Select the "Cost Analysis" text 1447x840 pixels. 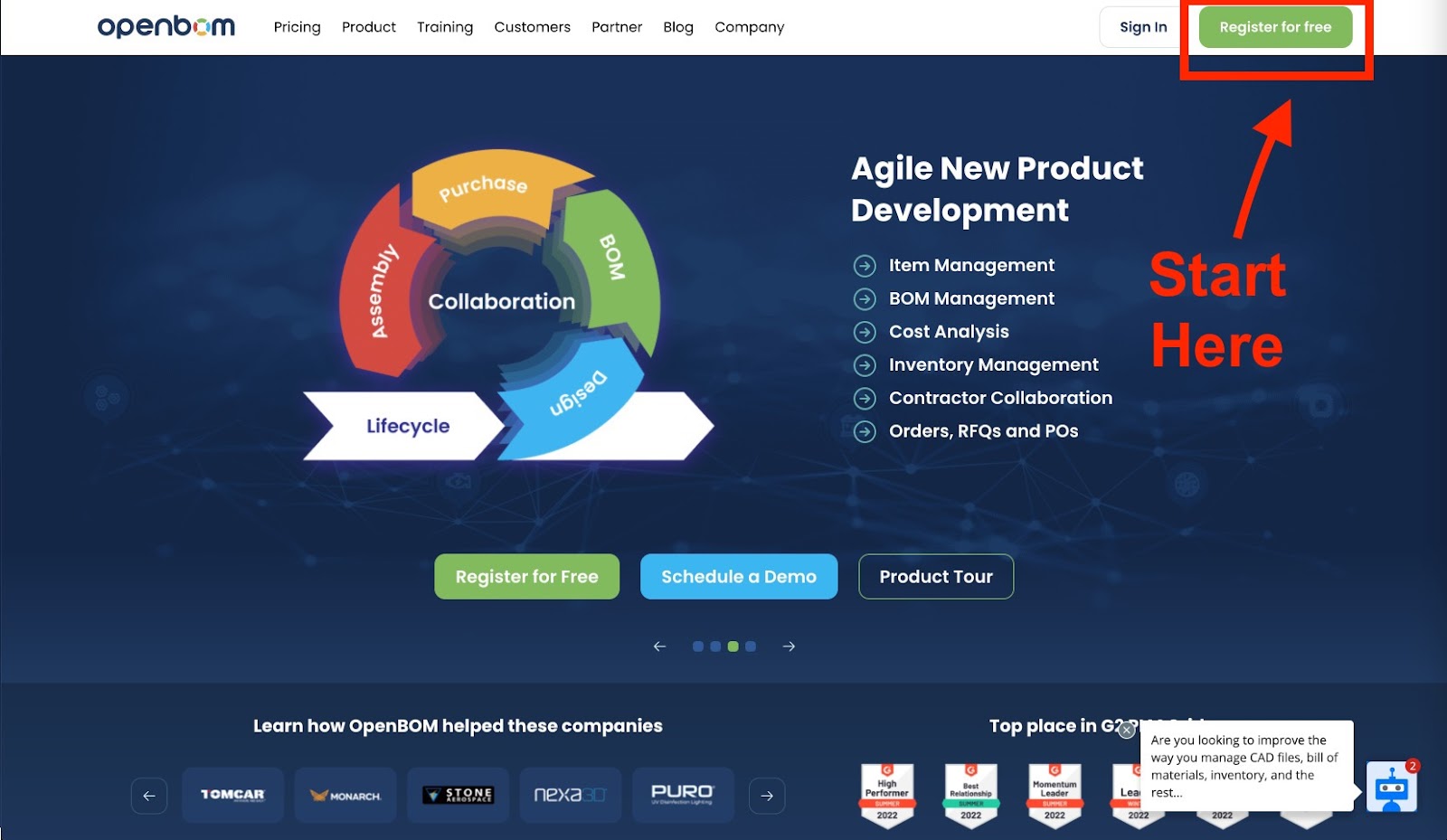click(x=949, y=332)
